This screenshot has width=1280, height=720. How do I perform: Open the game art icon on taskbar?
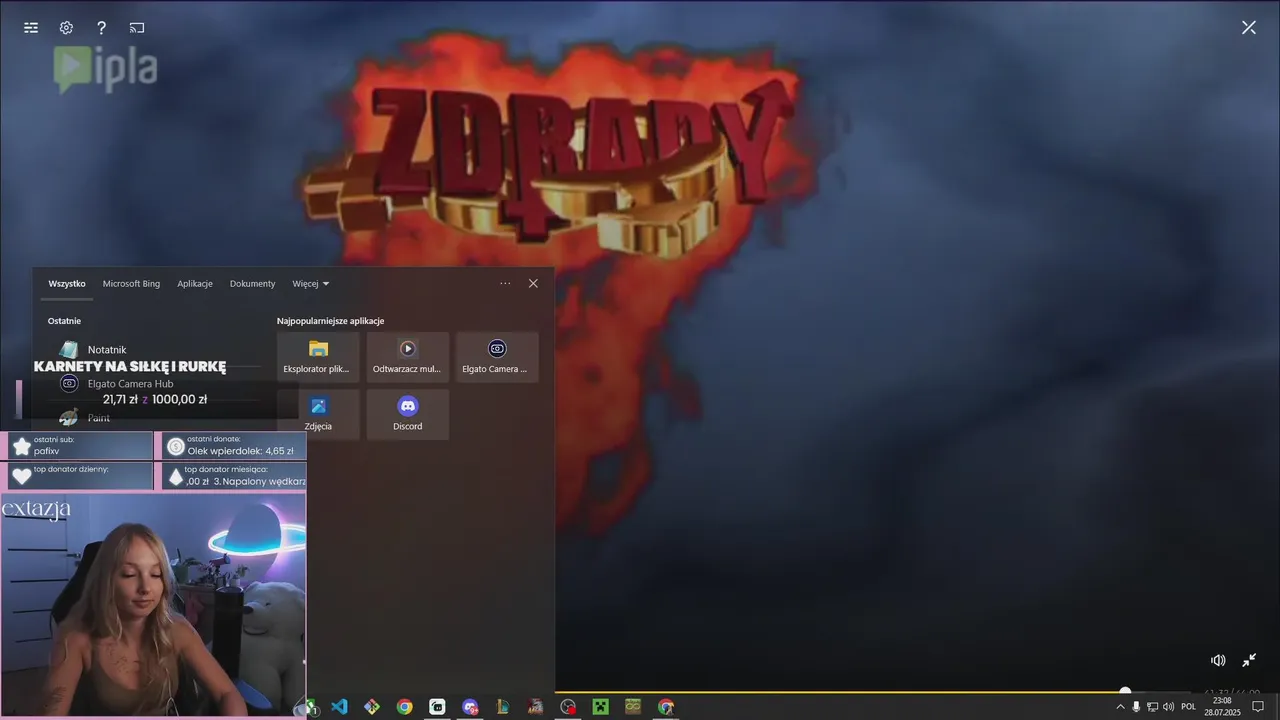click(x=535, y=706)
